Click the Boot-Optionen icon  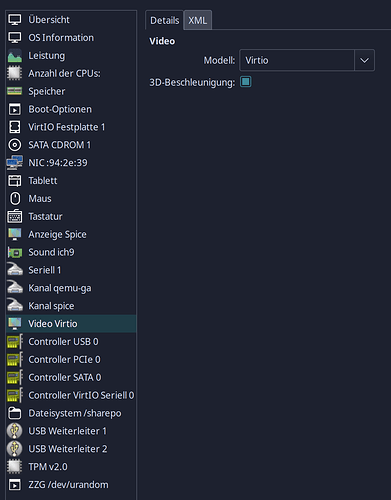click(15, 109)
